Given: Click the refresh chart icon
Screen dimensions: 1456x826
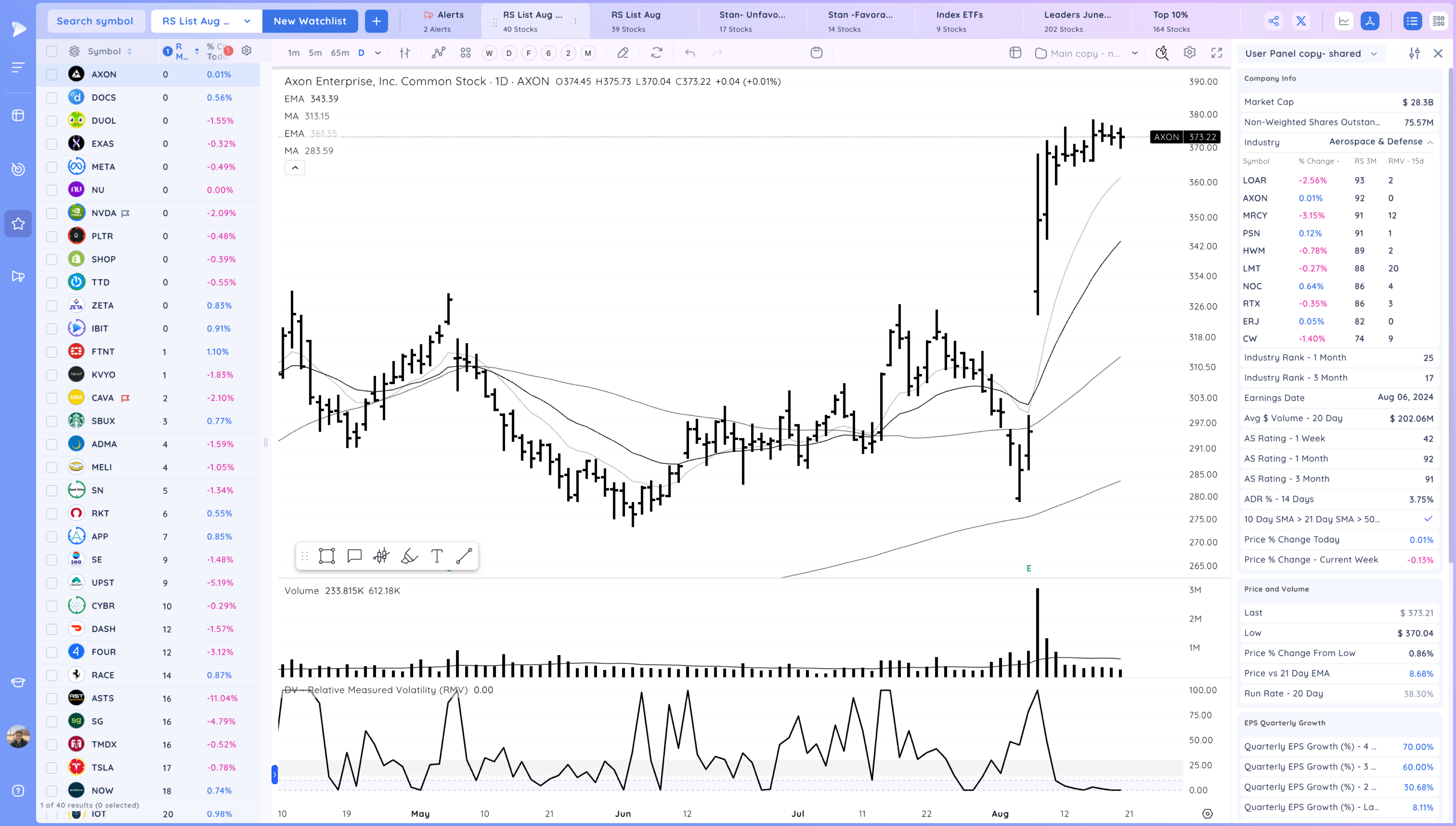Looking at the screenshot, I should [x=657, y=53].
